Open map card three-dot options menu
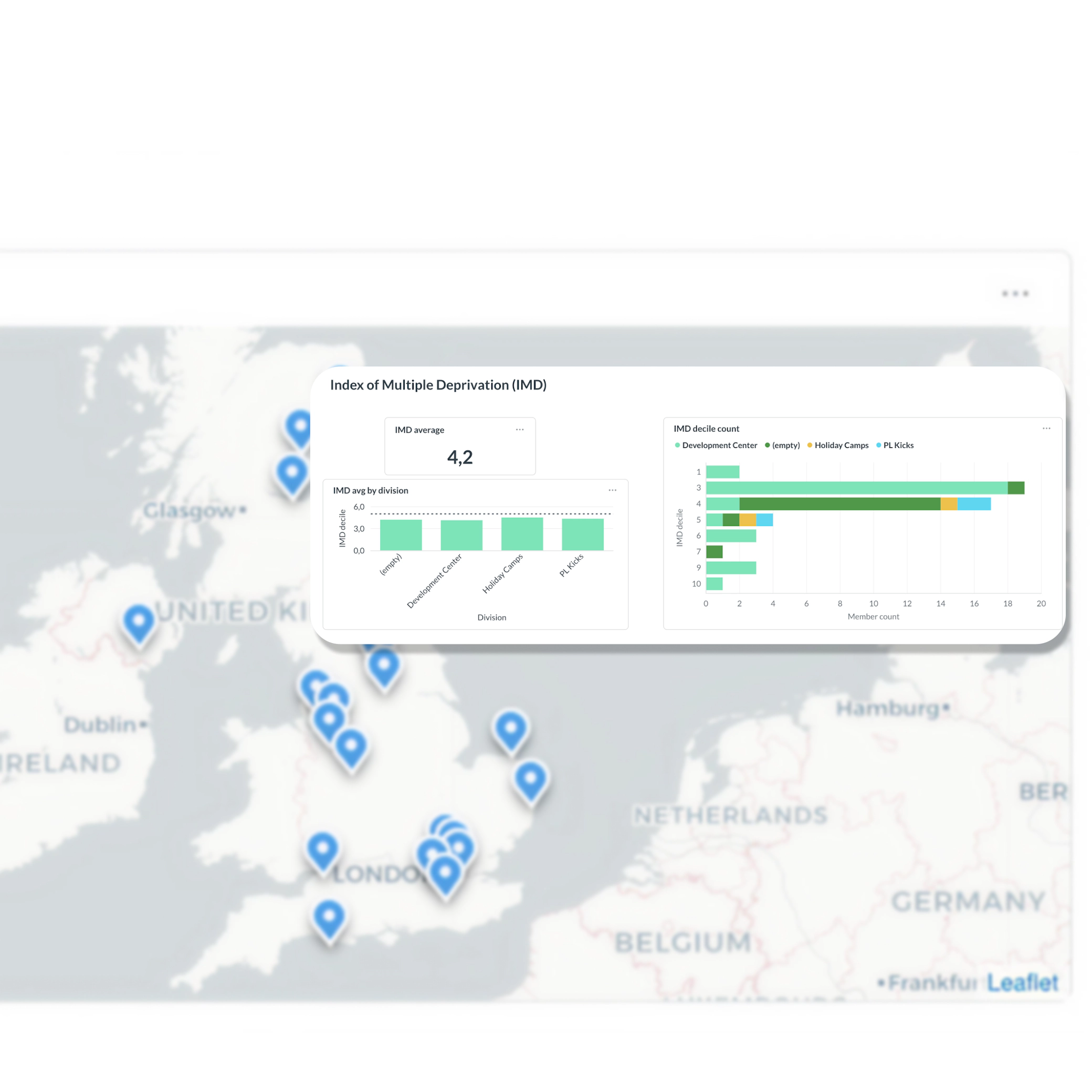The width and height of the screenshot is (1092, 1092). pyautogui.click(x=1015, y=293)
